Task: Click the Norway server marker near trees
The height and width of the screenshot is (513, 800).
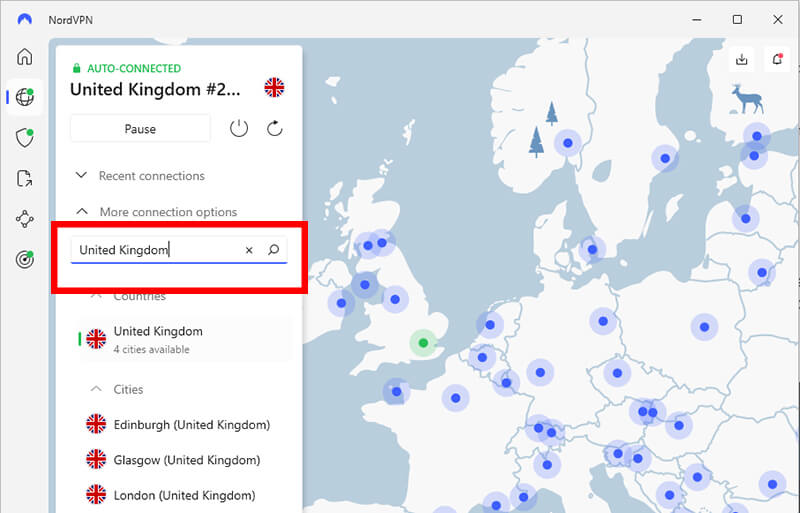Action: tap(568, 143)
